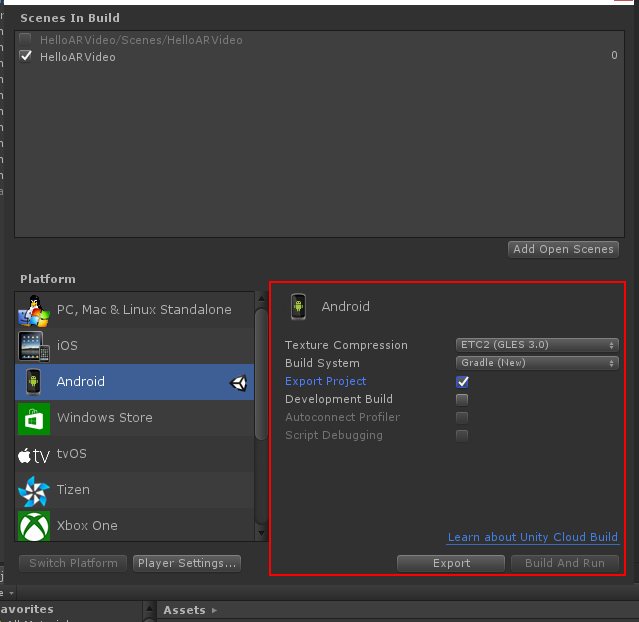Click the Export button
The height and width of the screenshot is (622, 639).
(451, 563)
